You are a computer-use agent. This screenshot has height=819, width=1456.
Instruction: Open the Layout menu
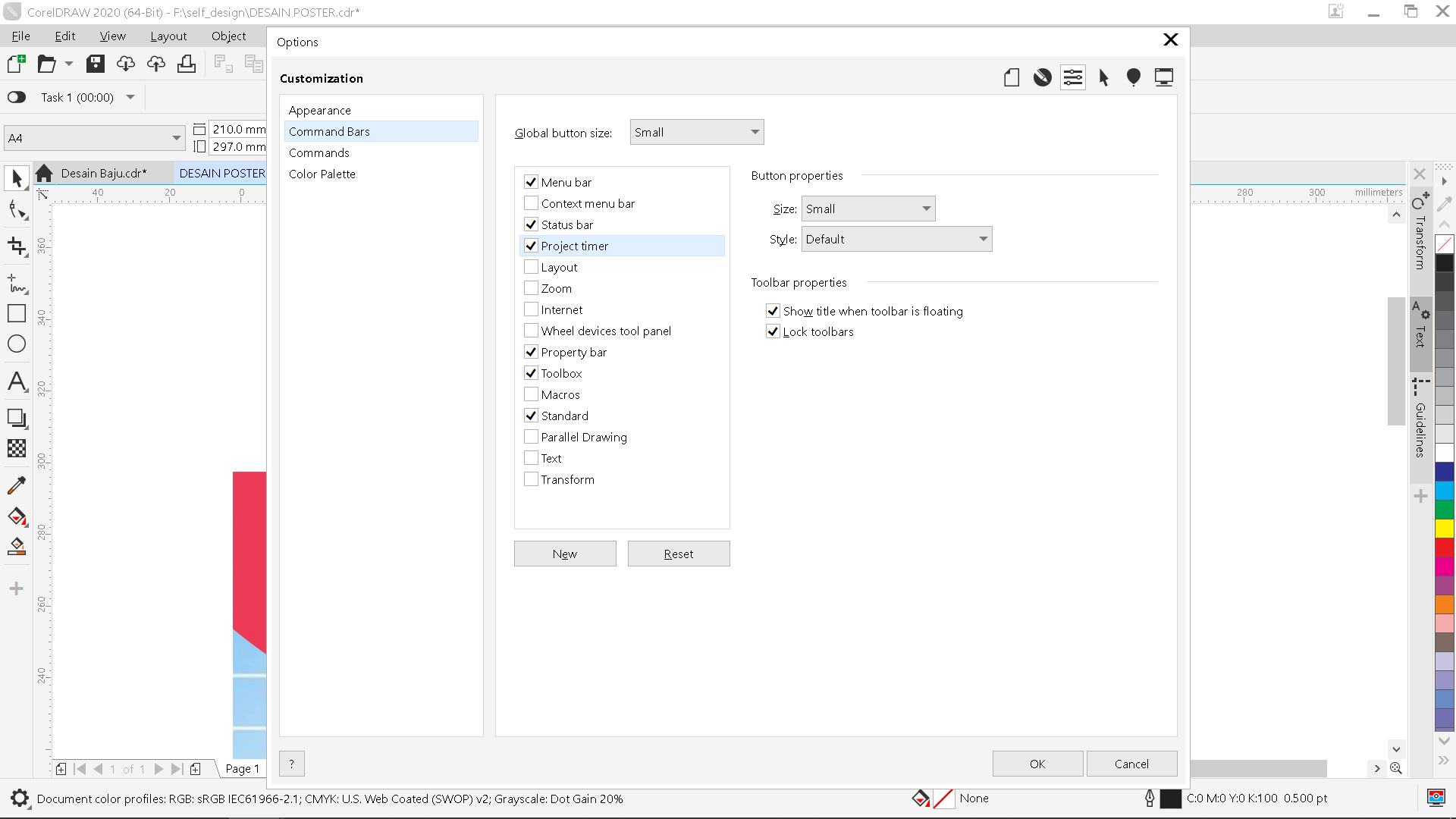(168, 36)
